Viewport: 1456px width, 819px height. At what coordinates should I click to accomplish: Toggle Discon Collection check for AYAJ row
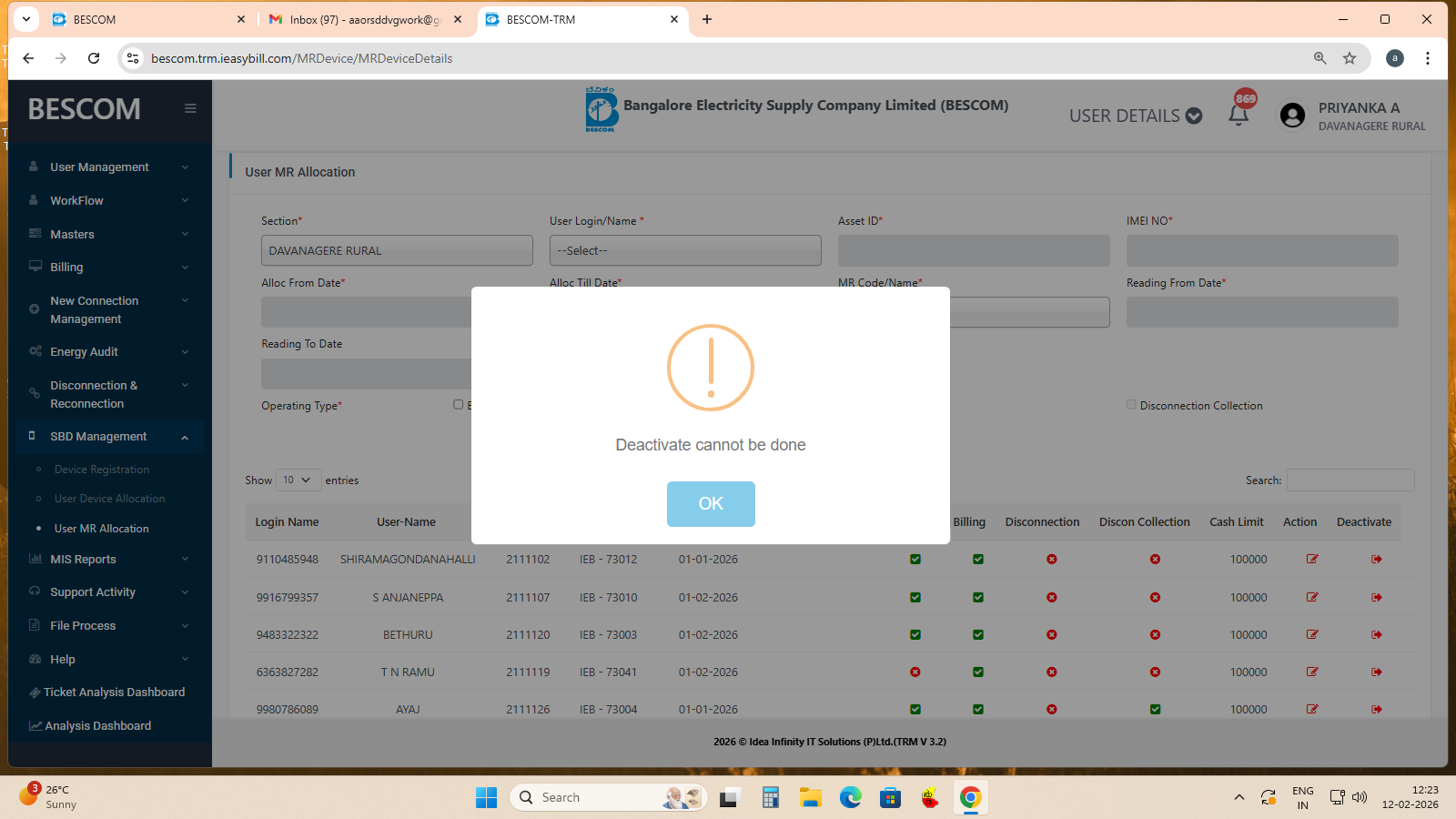pos(1155,709)
